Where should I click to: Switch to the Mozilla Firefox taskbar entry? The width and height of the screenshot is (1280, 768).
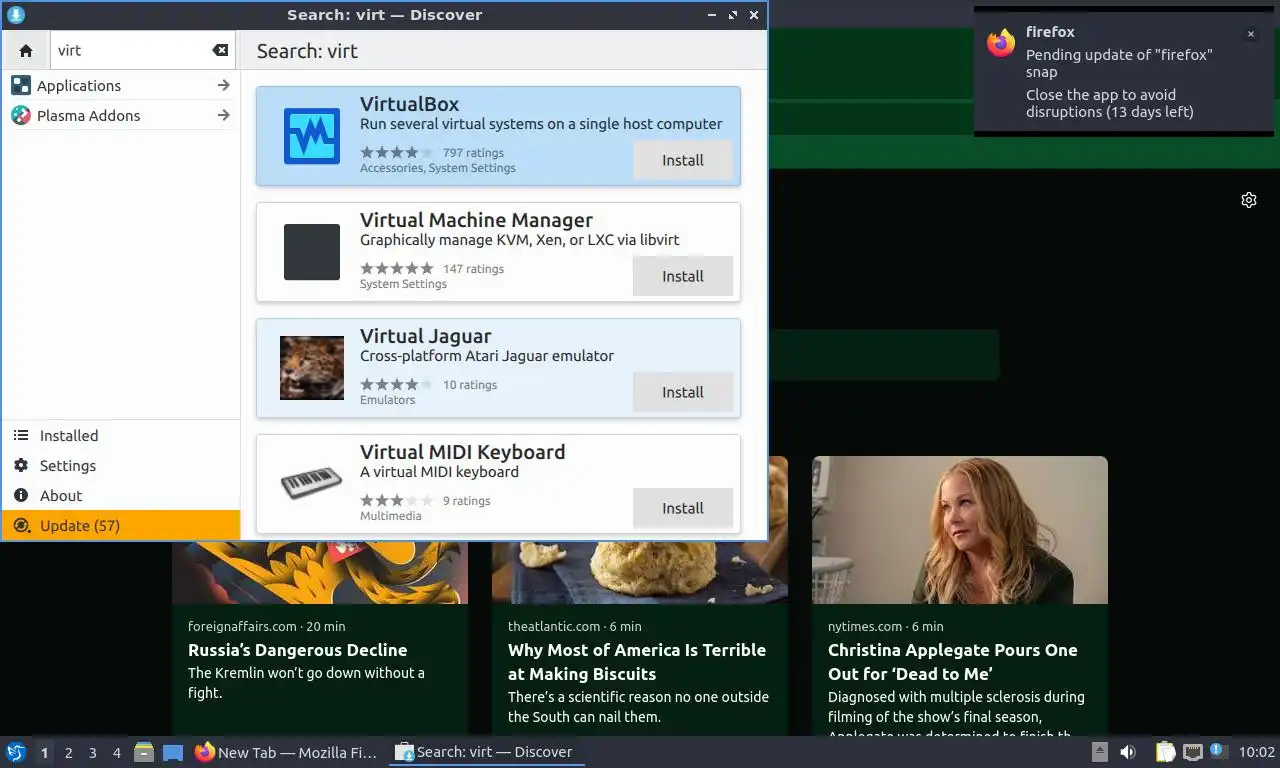coord(287,752)
